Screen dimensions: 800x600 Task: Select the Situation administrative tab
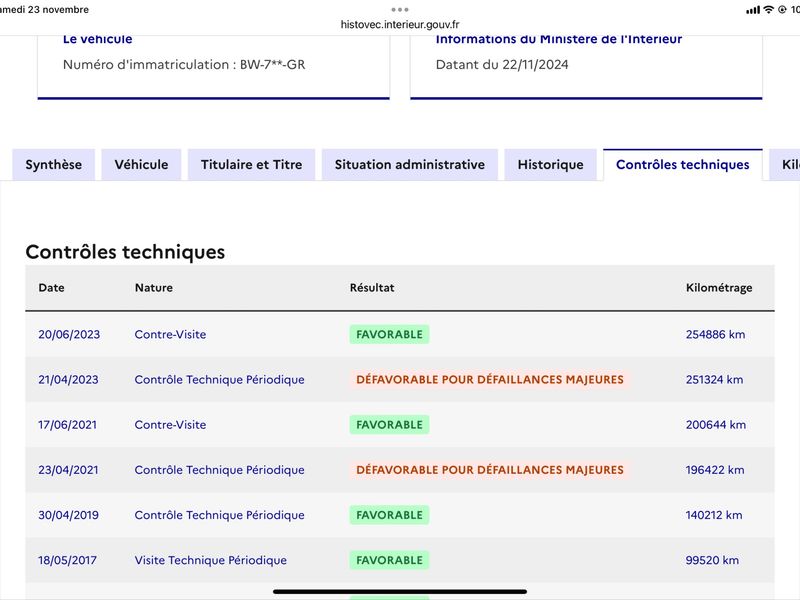coord(410,164)
